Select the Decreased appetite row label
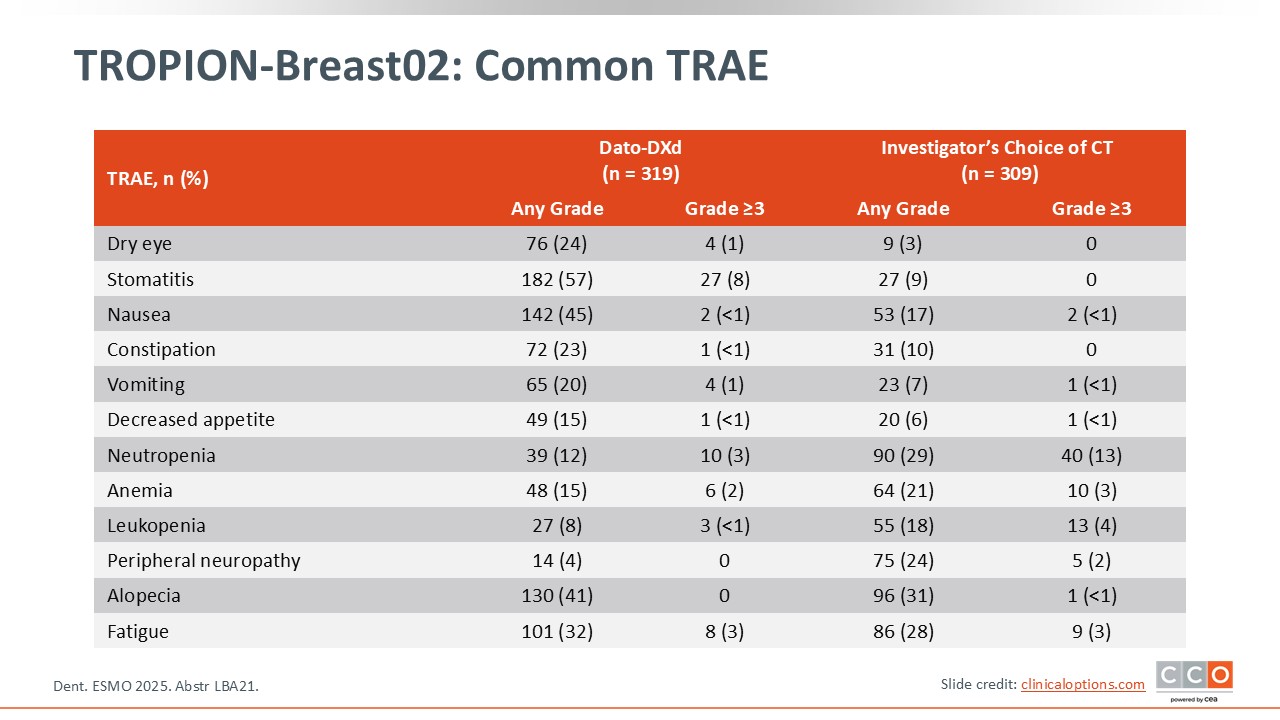This screenshot has height=720, width=1280. 191,420
